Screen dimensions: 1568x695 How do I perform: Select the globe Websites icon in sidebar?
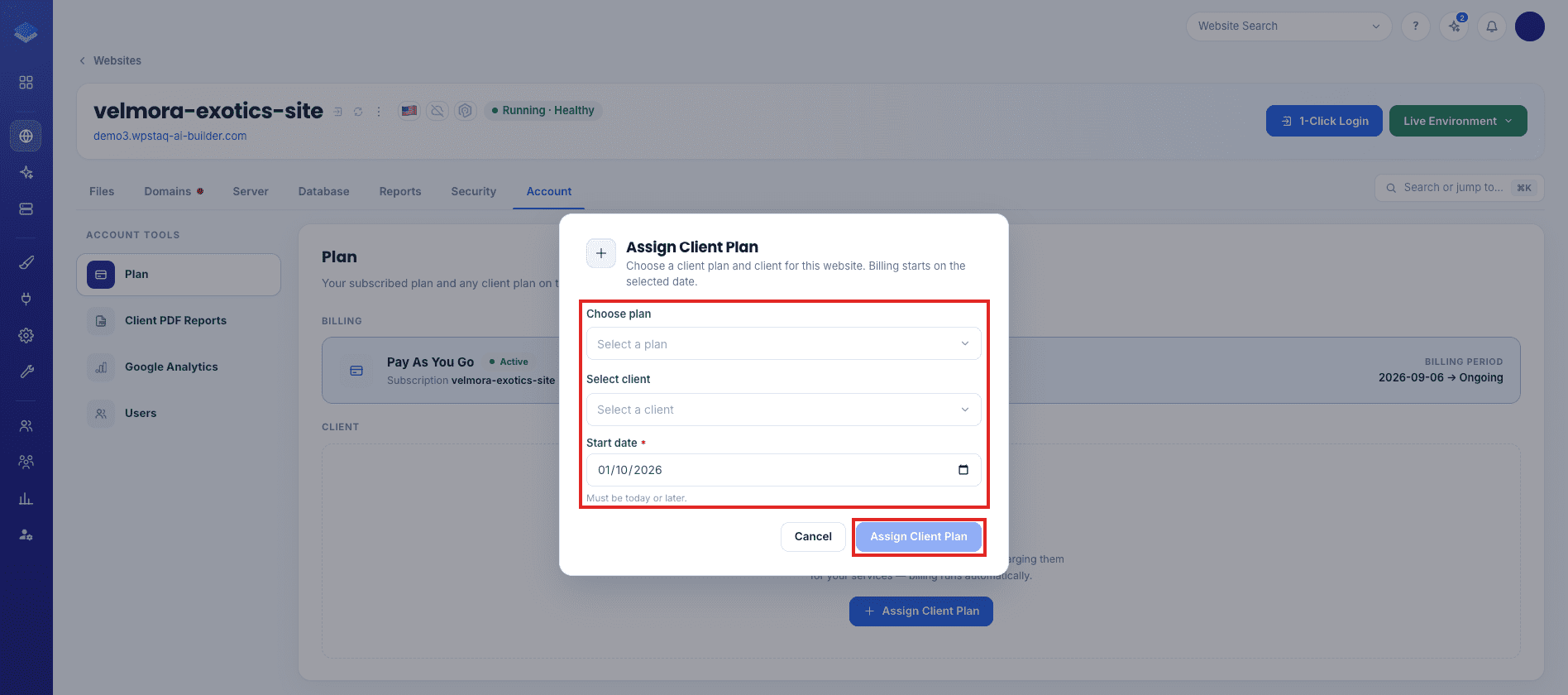[x=26, y=136]
